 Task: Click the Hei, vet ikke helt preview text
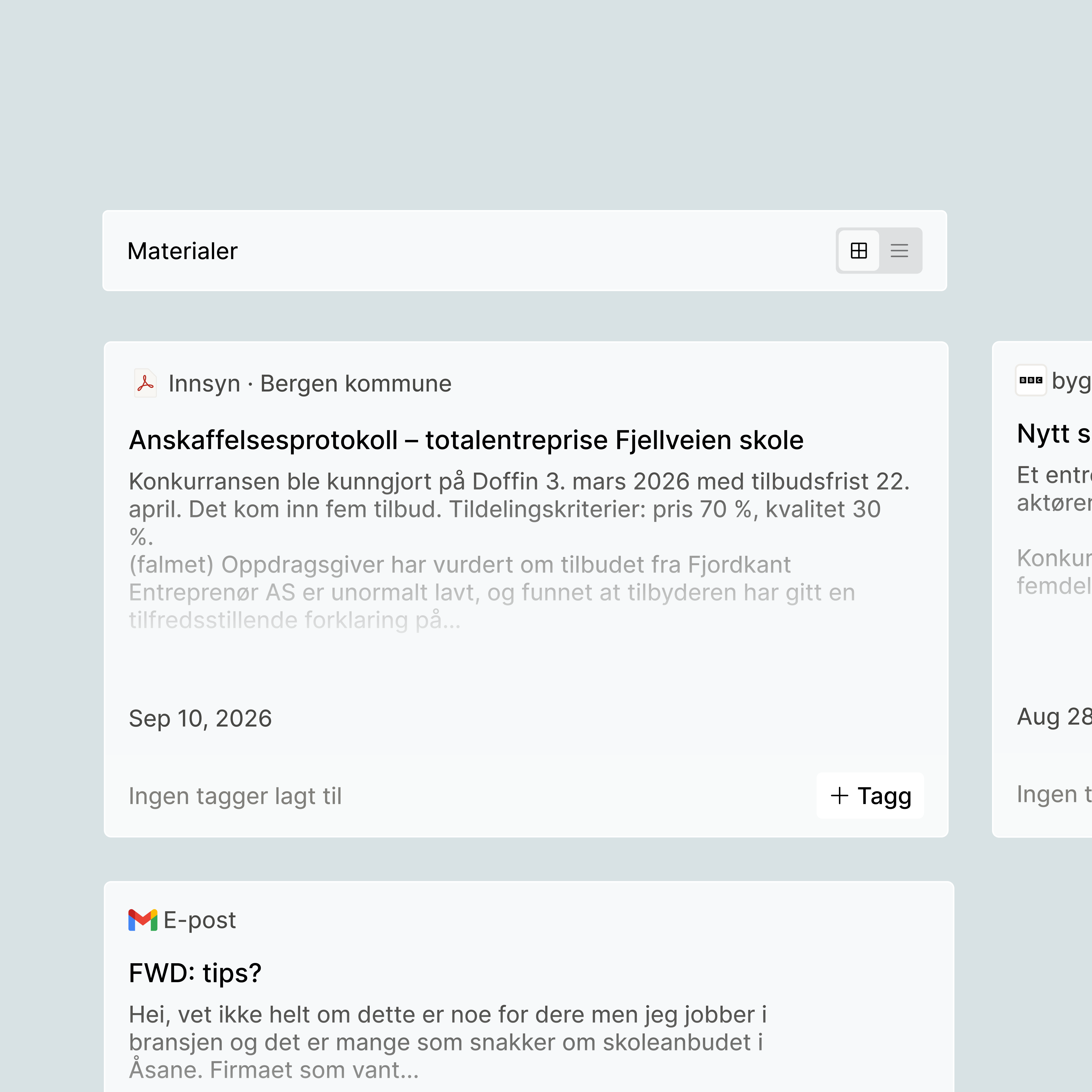(448, 1042)
